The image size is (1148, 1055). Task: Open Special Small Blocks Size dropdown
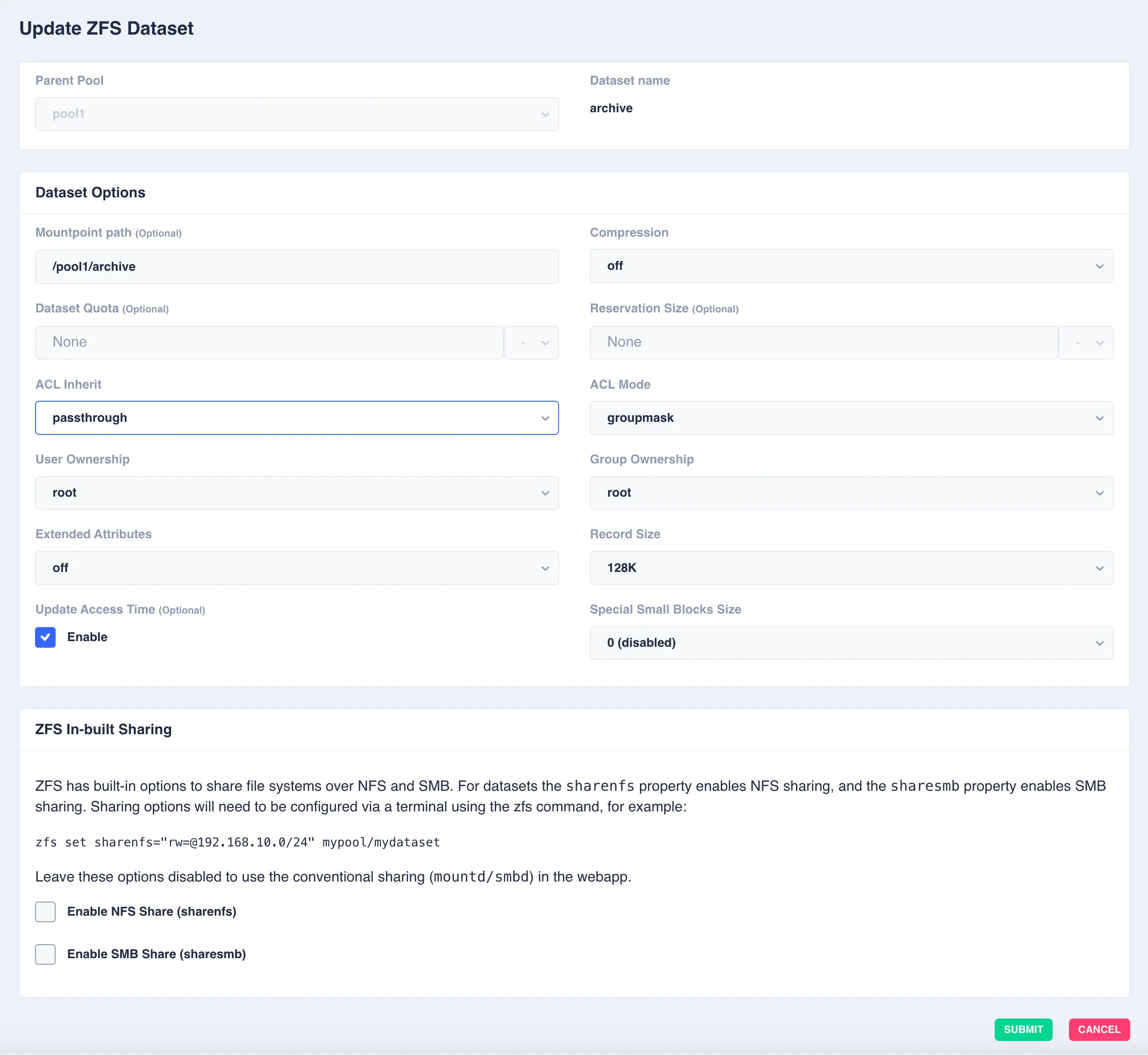[x=851, y=643]
